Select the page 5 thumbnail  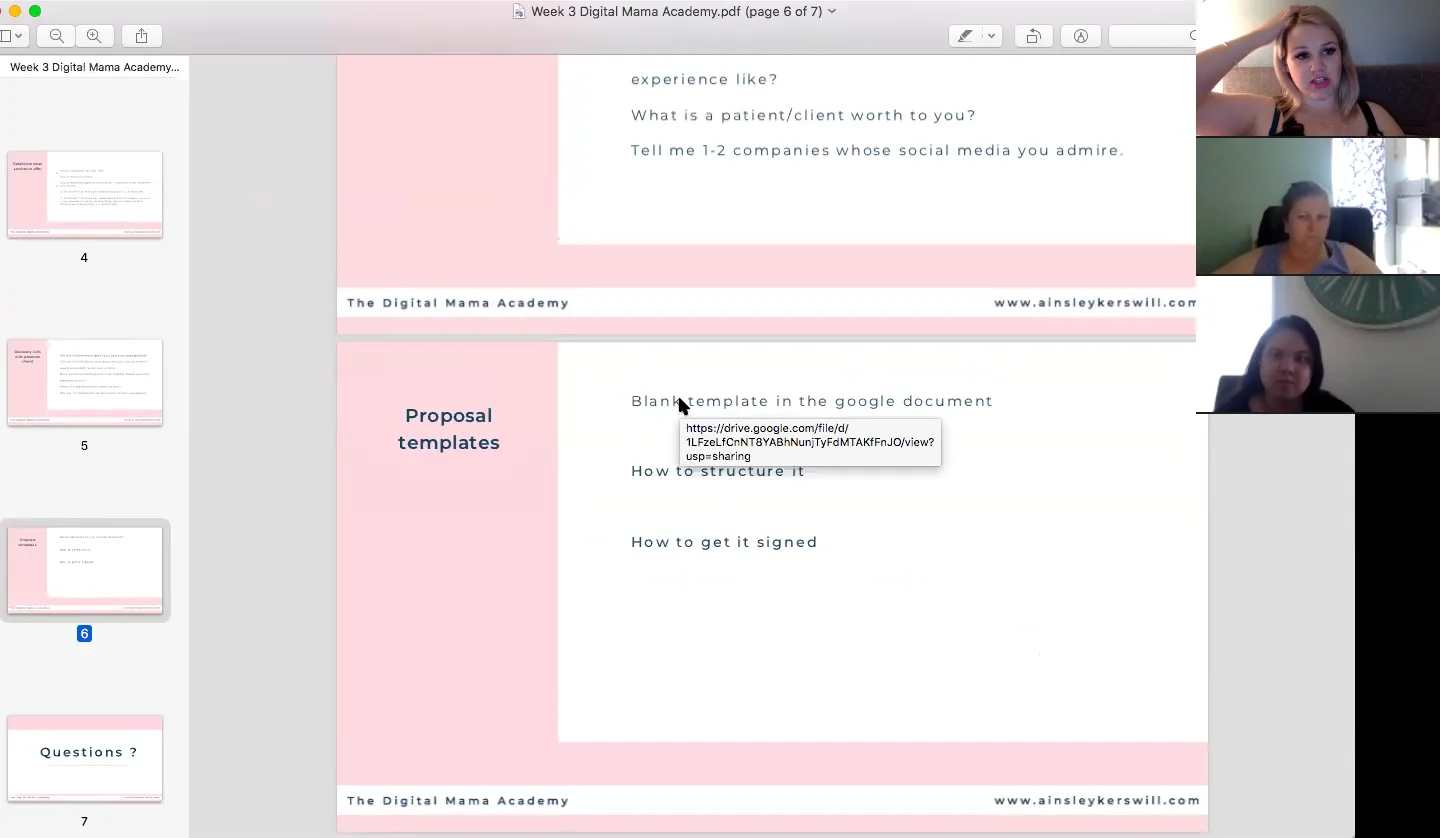click(85, 382)
